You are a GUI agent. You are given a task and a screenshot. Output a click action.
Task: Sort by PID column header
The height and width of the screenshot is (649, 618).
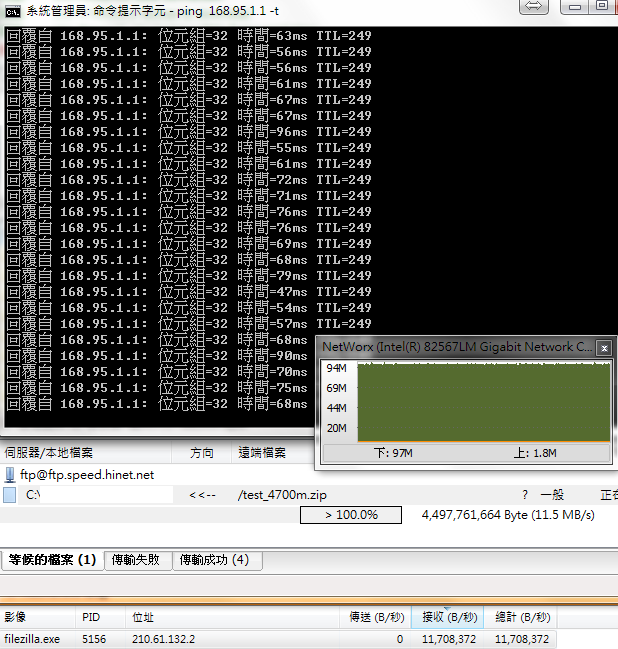101,617
